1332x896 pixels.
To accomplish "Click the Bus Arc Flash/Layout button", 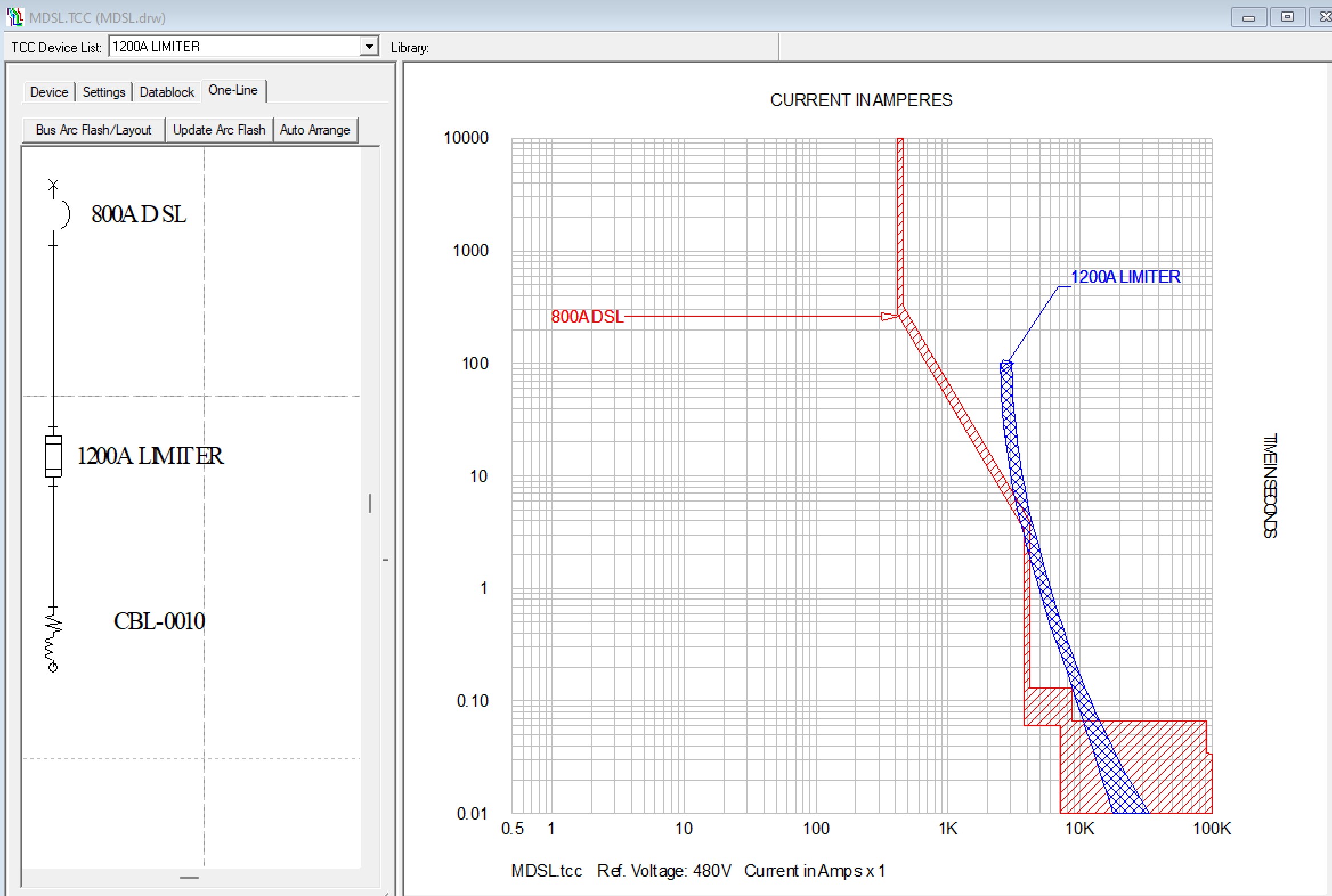I will point(93,130).
